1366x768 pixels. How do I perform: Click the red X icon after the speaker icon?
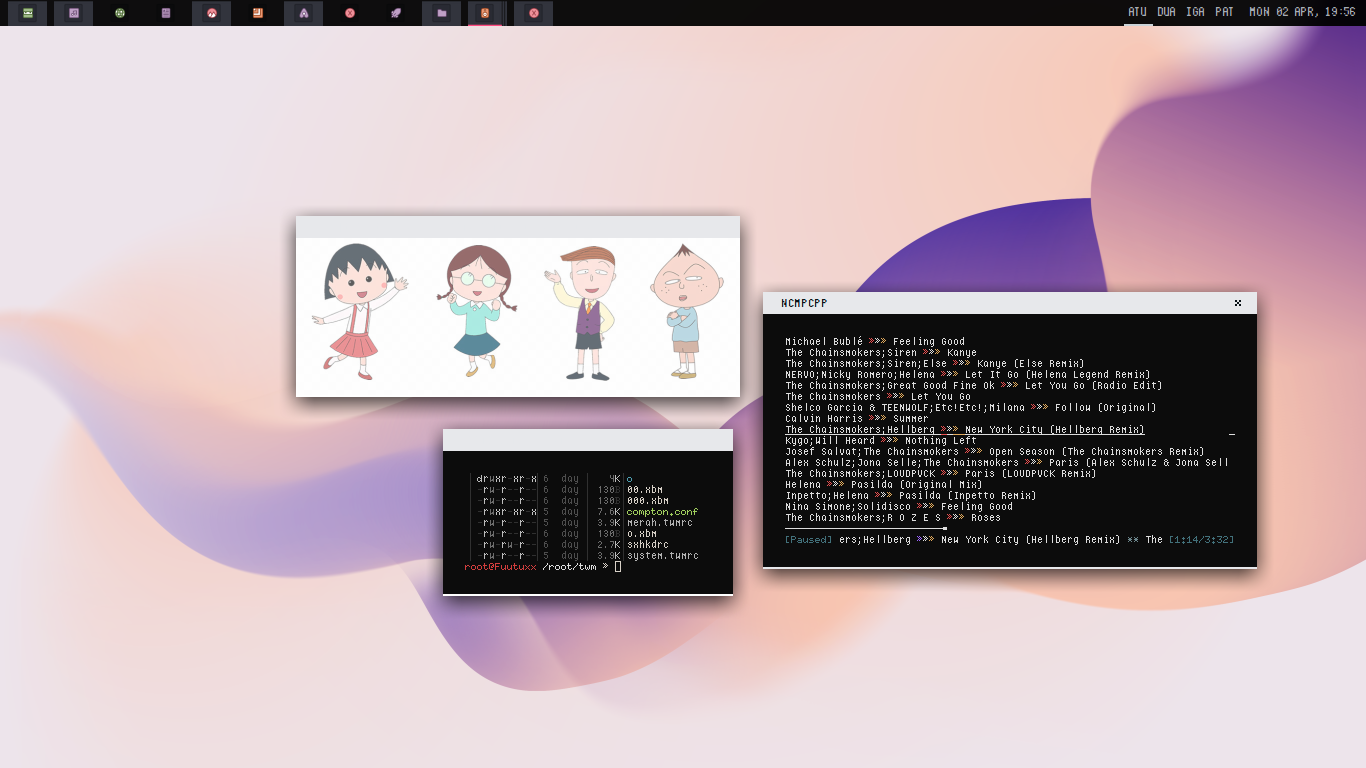coord(534,13)
